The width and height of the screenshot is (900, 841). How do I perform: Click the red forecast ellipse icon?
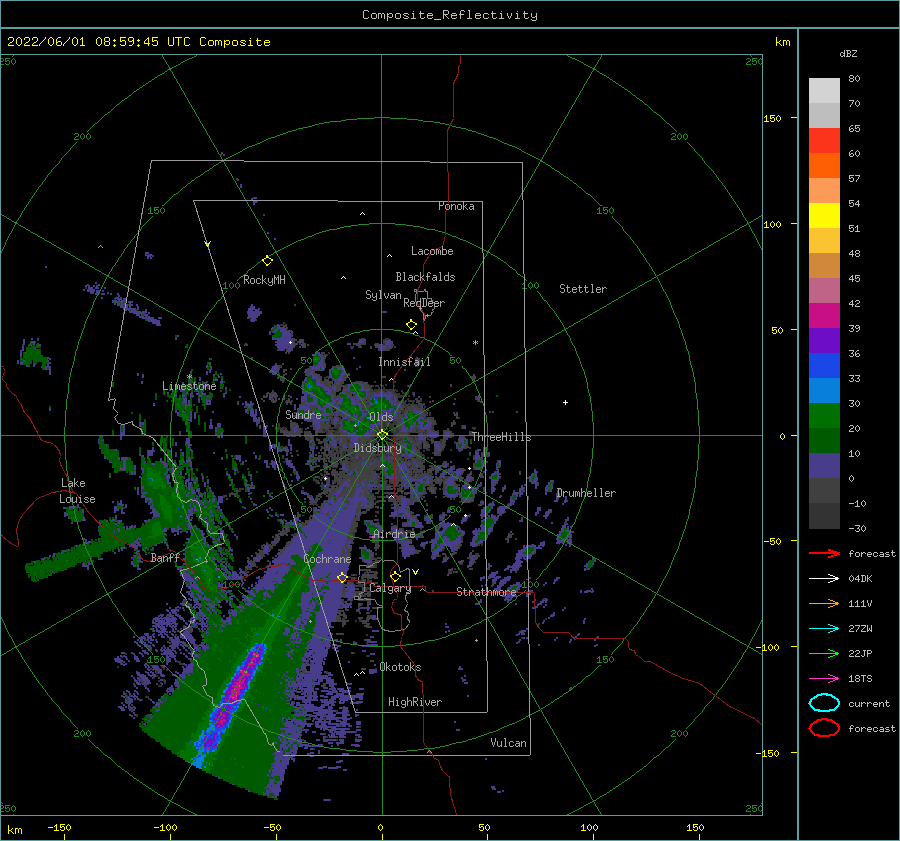[824, 728]
